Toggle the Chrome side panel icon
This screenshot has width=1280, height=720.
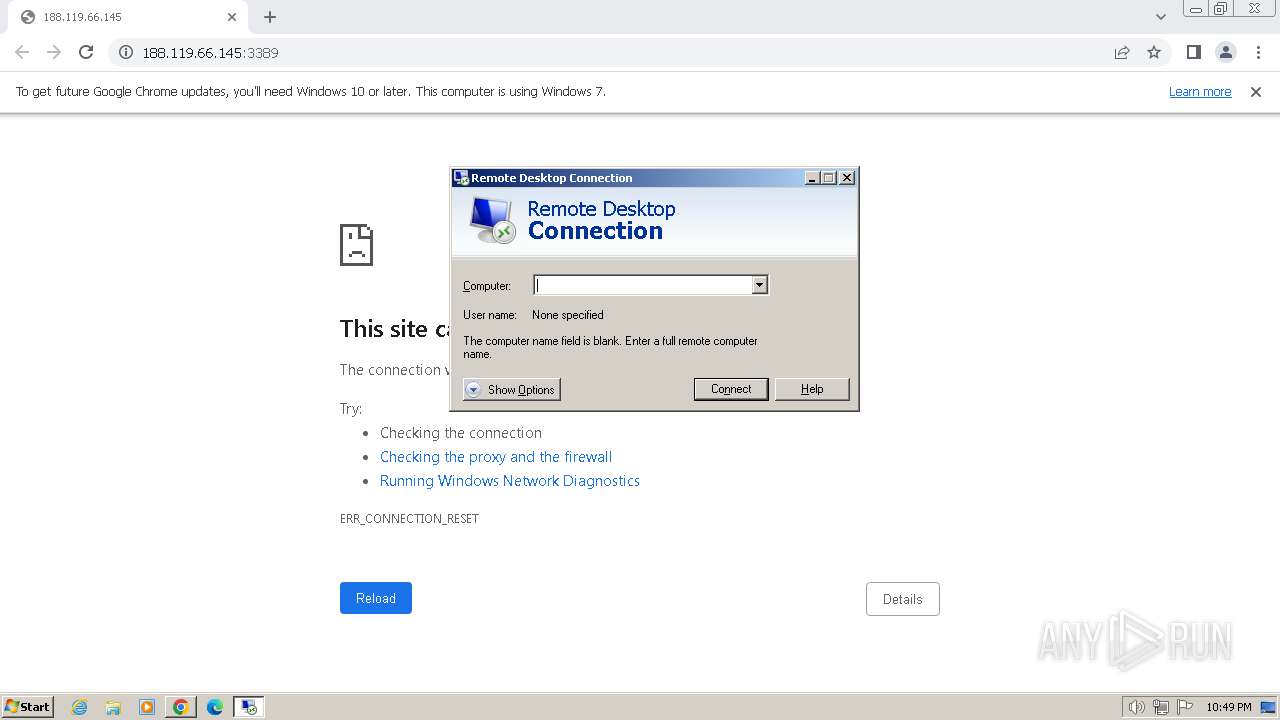(1193, 52)
